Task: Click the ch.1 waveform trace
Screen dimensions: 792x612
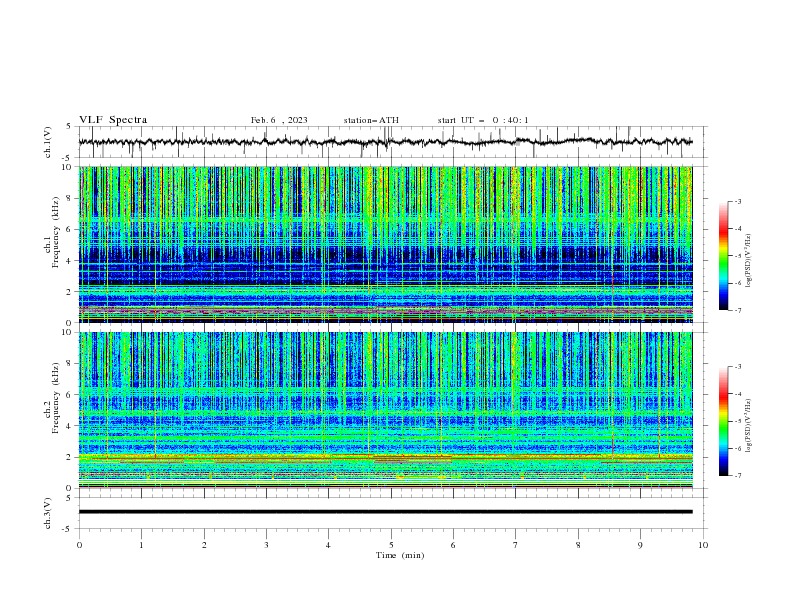Action: (385, 142)
